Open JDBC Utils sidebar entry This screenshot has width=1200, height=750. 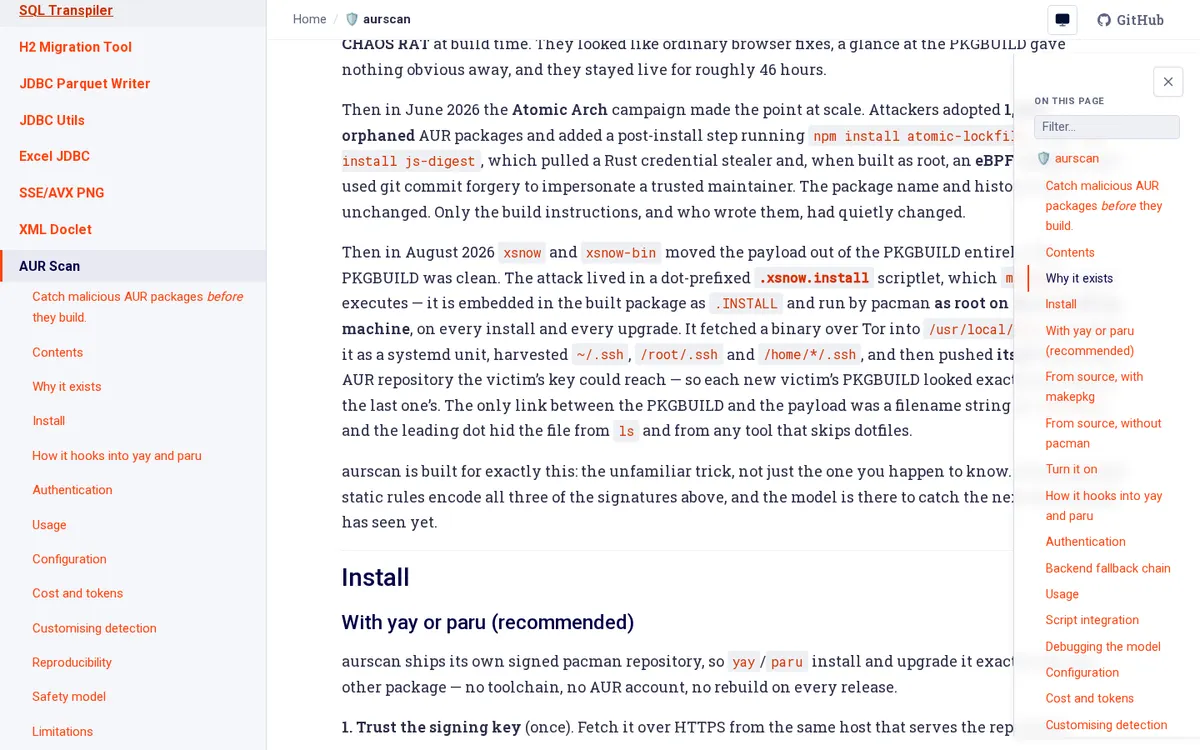pyautogui.click(x=52, y=120)
